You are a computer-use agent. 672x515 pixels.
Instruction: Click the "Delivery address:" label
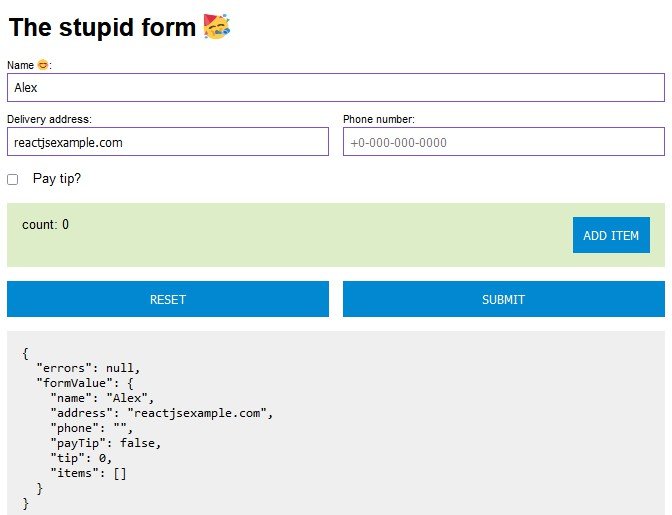(x=49, y=119)
